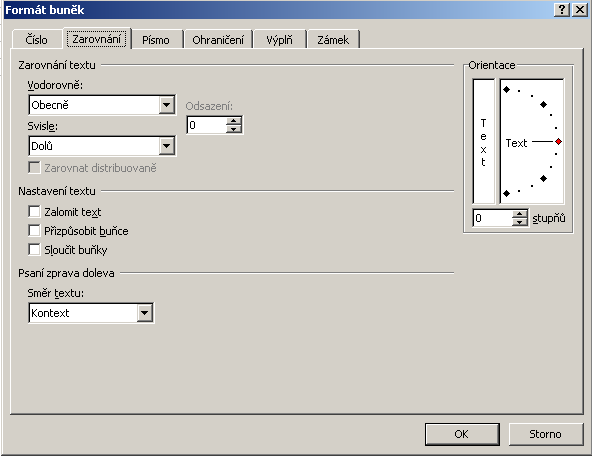
Task: Open the Ohraničení tab
Action: (218, 40)
